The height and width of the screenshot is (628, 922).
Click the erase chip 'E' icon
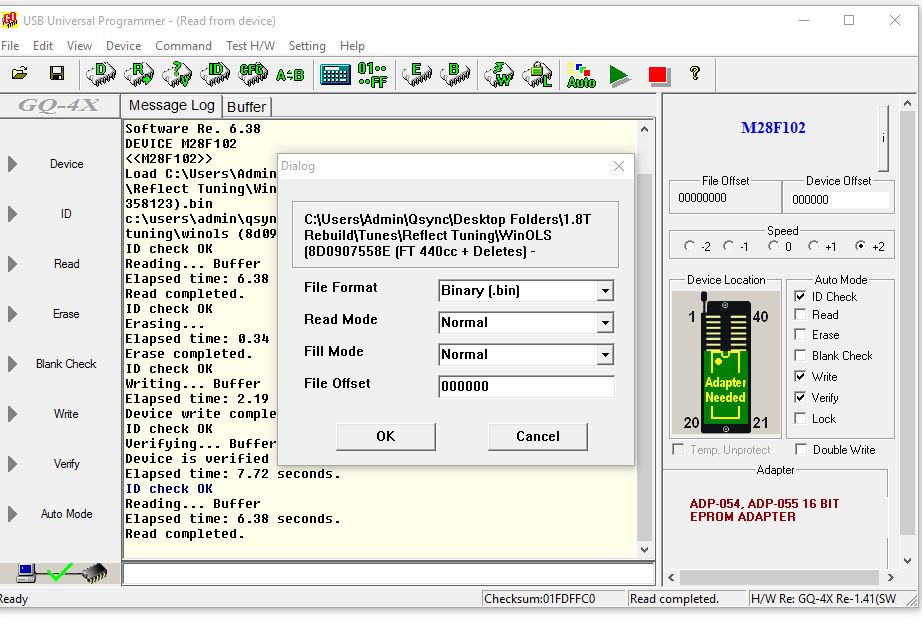(415, 74)
